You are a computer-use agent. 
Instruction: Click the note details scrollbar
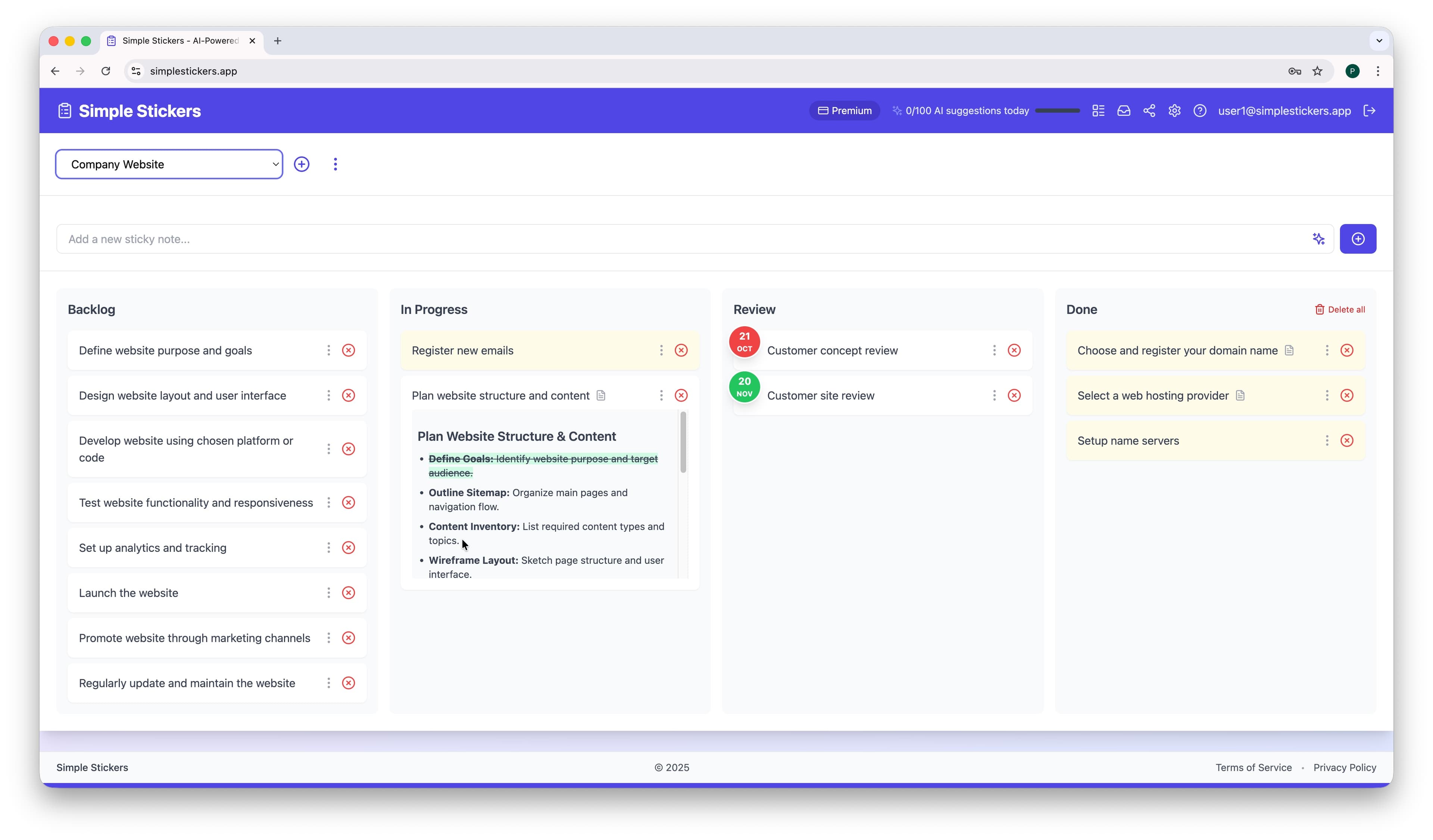coord(683,443)
